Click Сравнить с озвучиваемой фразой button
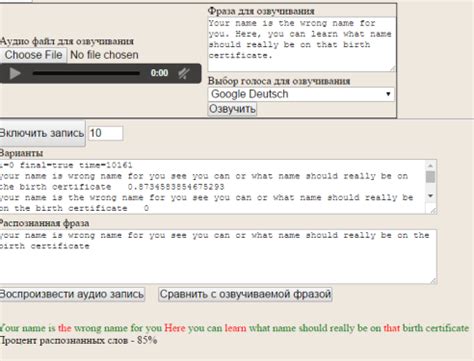This screenshot has width=474, height=361. pos(245,295)
